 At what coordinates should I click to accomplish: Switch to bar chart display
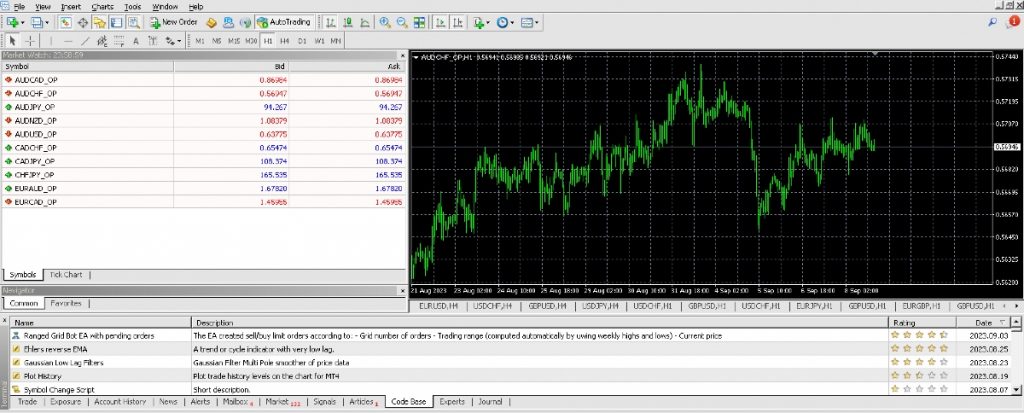(x=331, y=22)
